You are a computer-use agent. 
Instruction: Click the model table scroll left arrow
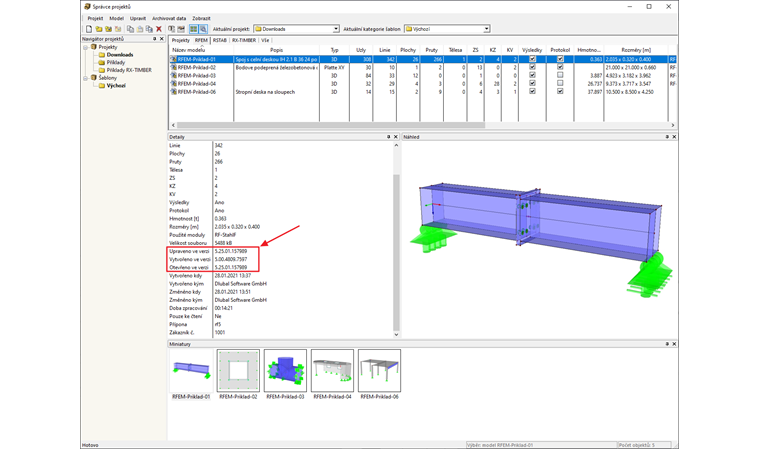tap(174, 125)
